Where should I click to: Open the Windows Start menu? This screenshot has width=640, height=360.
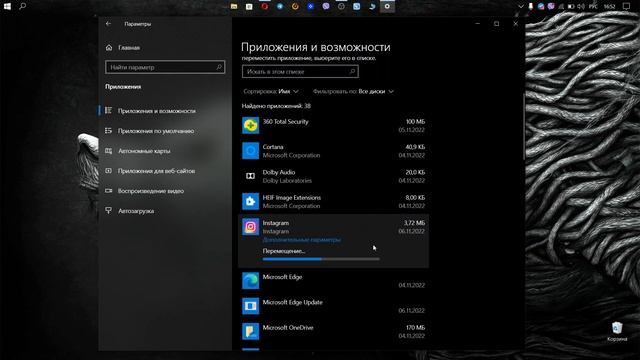tap(7, 6)
